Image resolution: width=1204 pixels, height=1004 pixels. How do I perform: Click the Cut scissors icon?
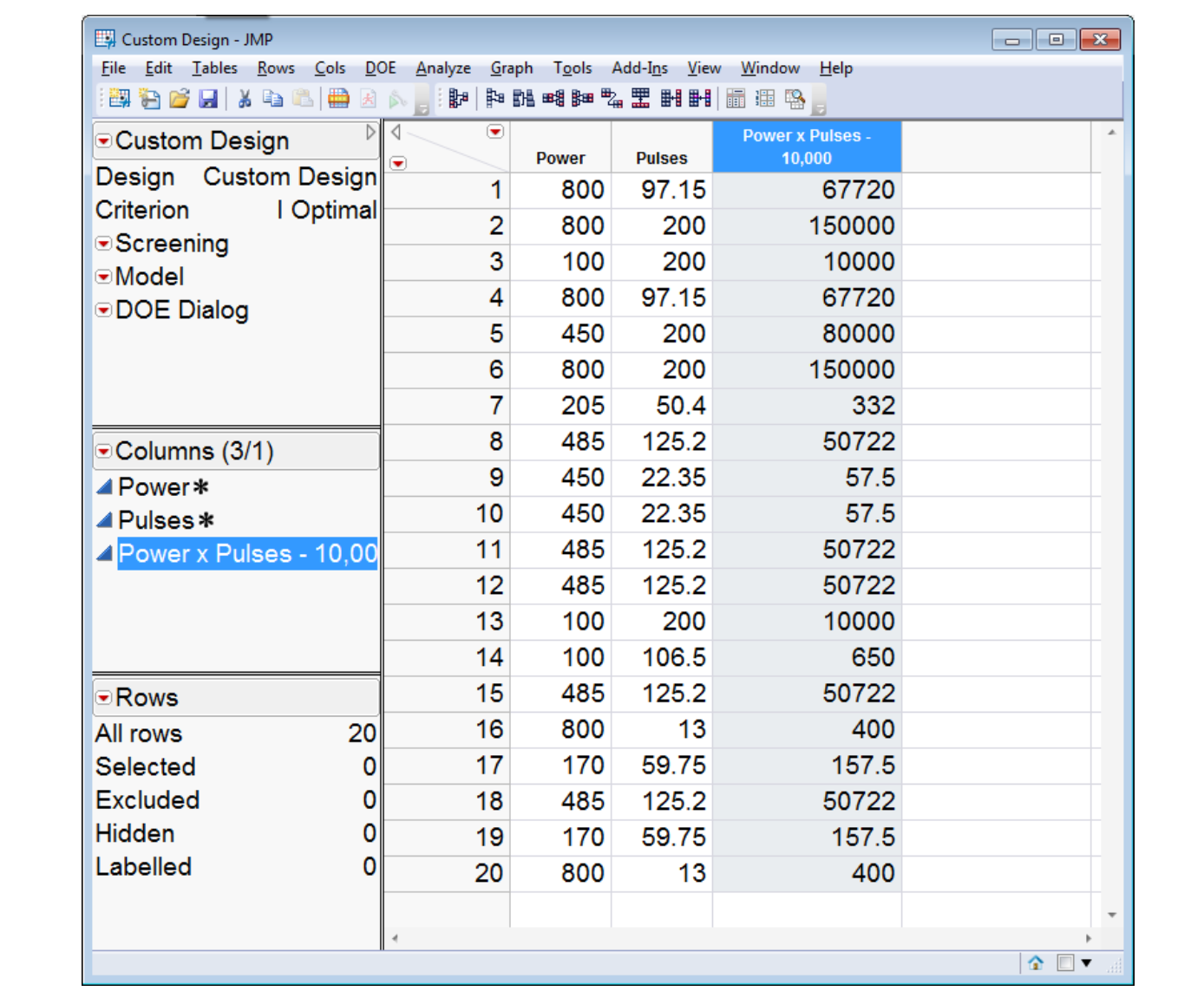coord(245,99)
